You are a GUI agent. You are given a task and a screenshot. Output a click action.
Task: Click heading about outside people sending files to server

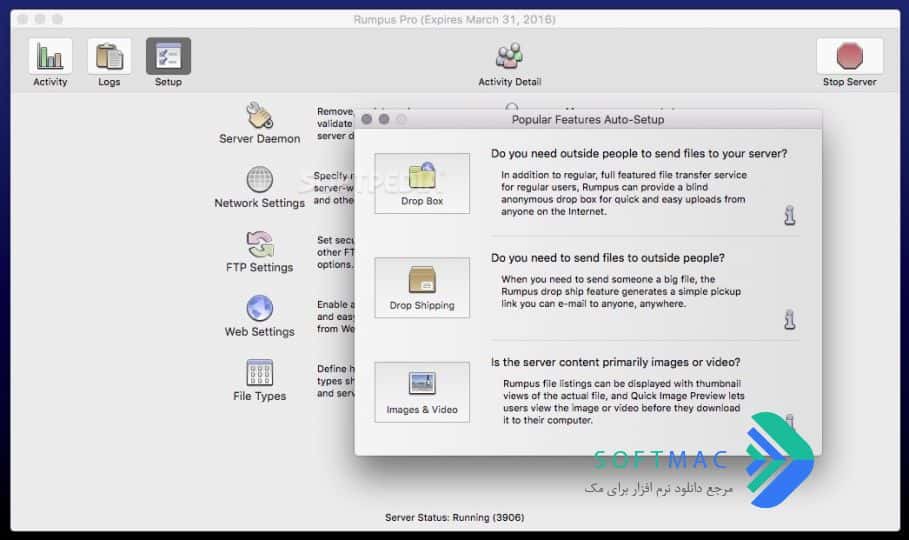click(639, 154)
